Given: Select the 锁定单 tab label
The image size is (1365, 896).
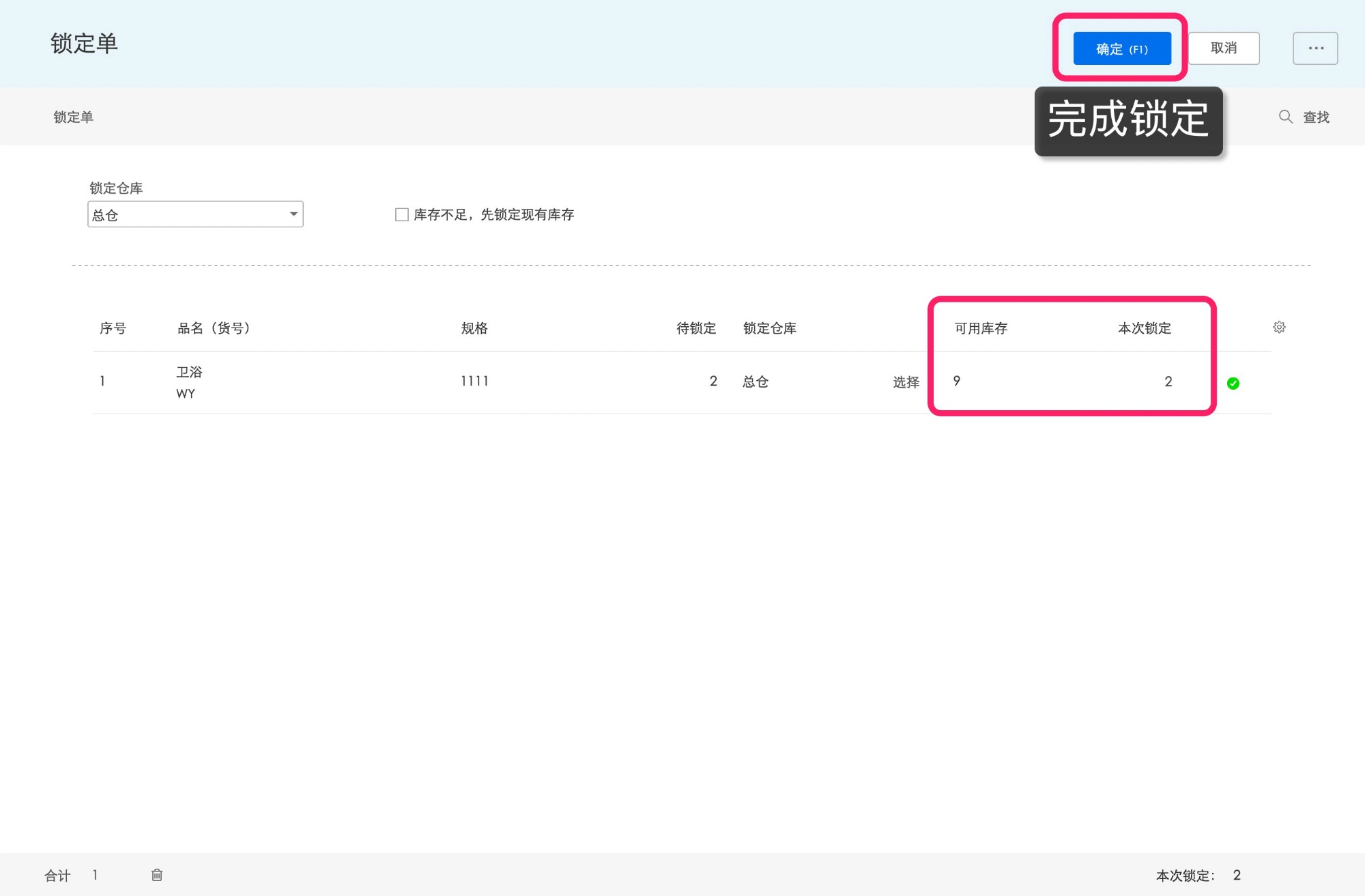Looking at the screenshot, I should (x=73, y=117).
